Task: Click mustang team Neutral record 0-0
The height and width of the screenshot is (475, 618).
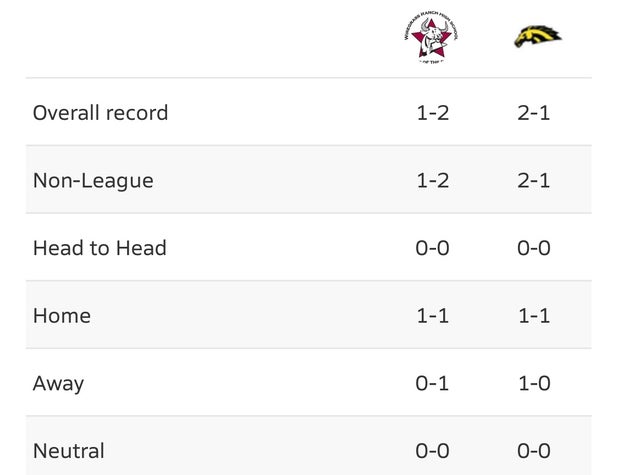Action: (534, 451)
